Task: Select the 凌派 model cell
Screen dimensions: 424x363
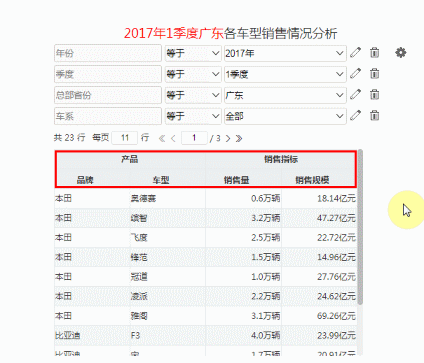Action: [167, 296]
